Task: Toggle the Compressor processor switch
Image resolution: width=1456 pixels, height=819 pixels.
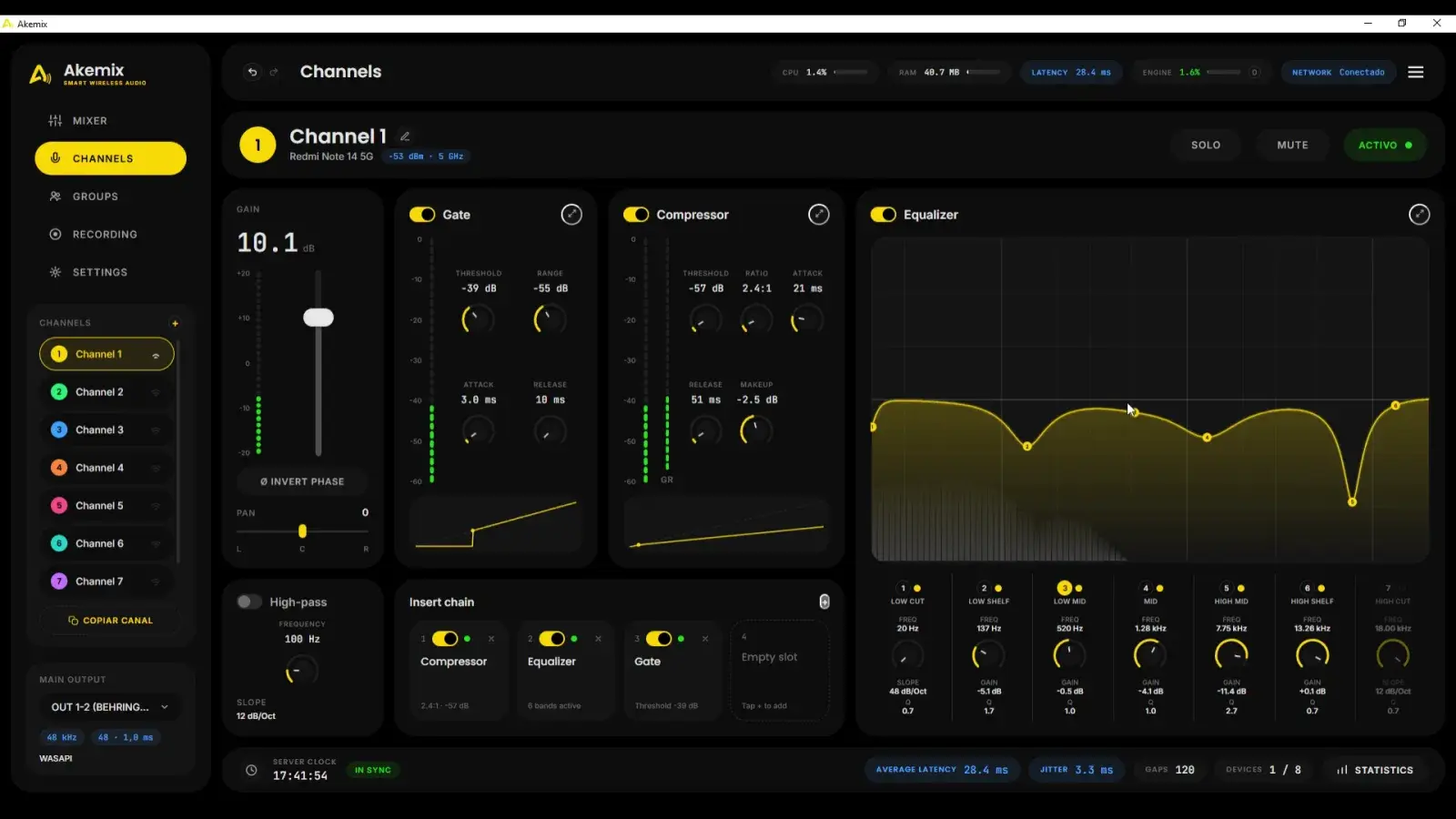Action: (636, 215)
